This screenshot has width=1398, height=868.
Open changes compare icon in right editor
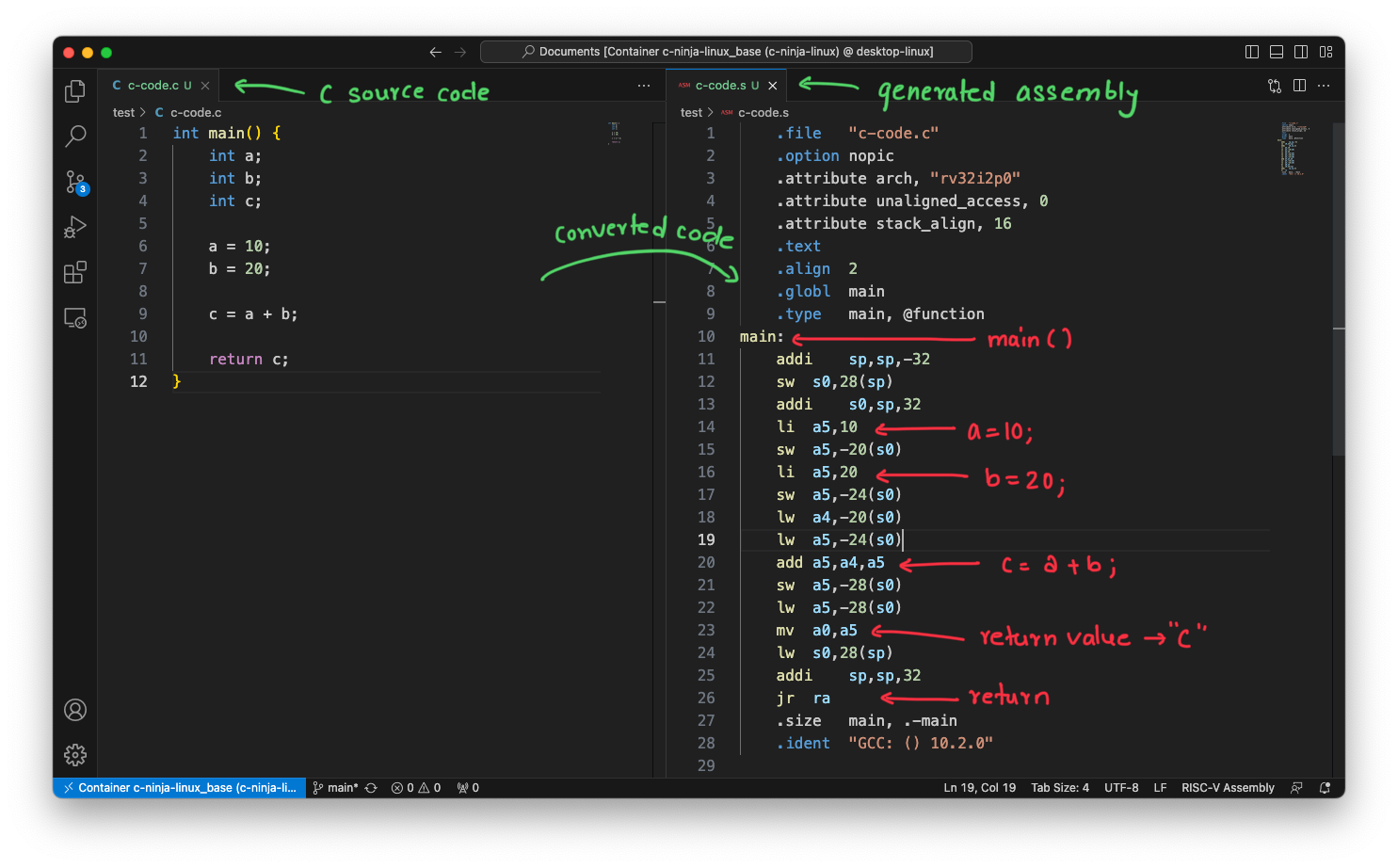pos(1275,86)
